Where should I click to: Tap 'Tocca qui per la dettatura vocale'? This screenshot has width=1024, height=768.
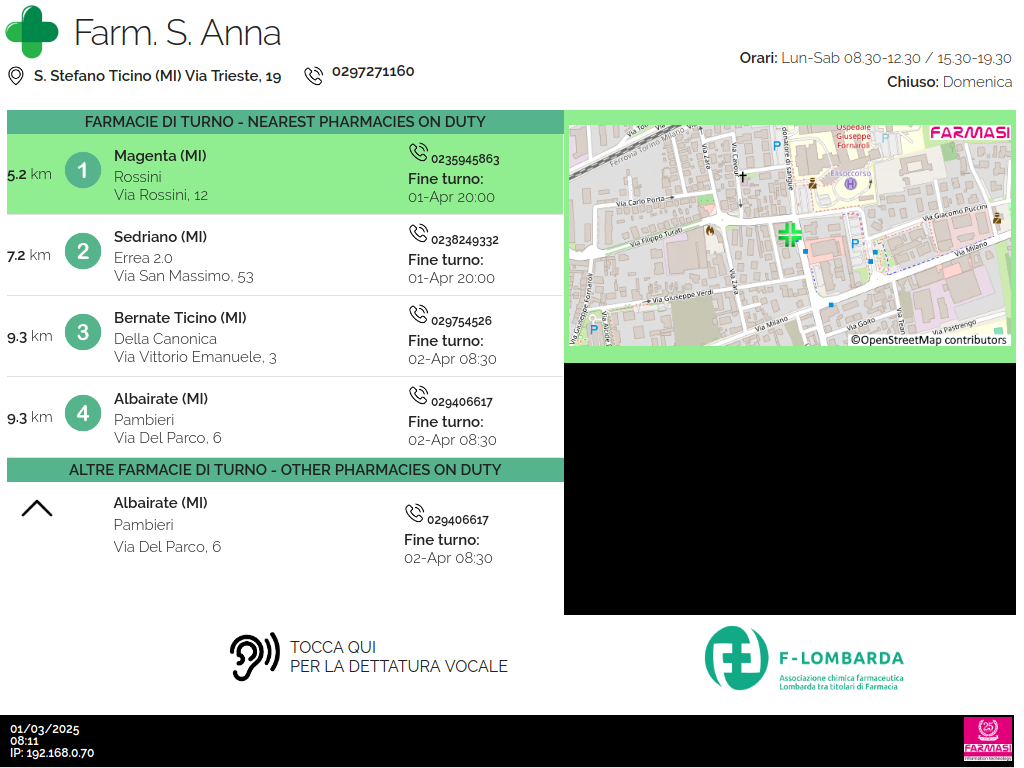pyautogui.click(x=398, y=657)
